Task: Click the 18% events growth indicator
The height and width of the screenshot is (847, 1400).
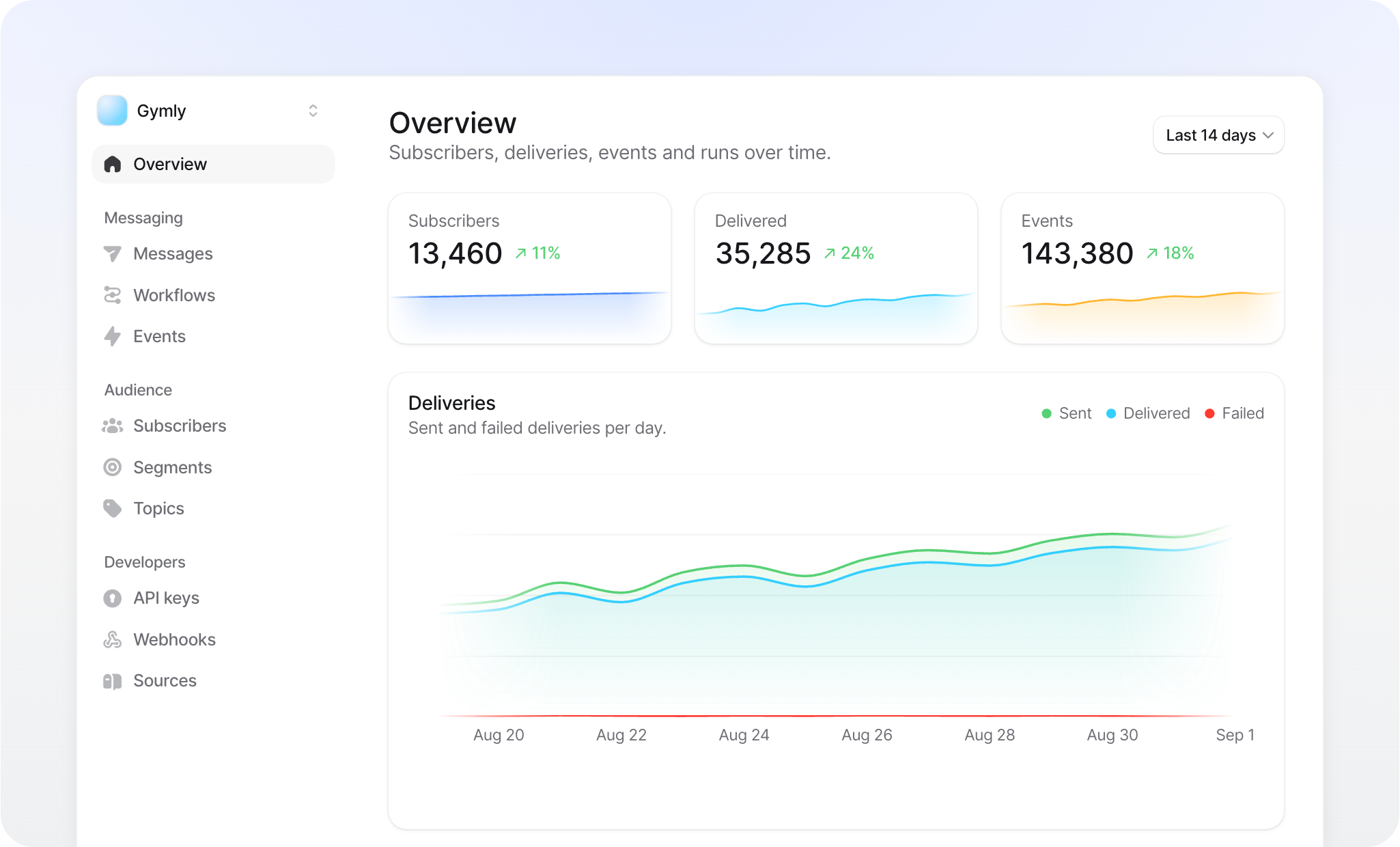Action: [1170, 253]
